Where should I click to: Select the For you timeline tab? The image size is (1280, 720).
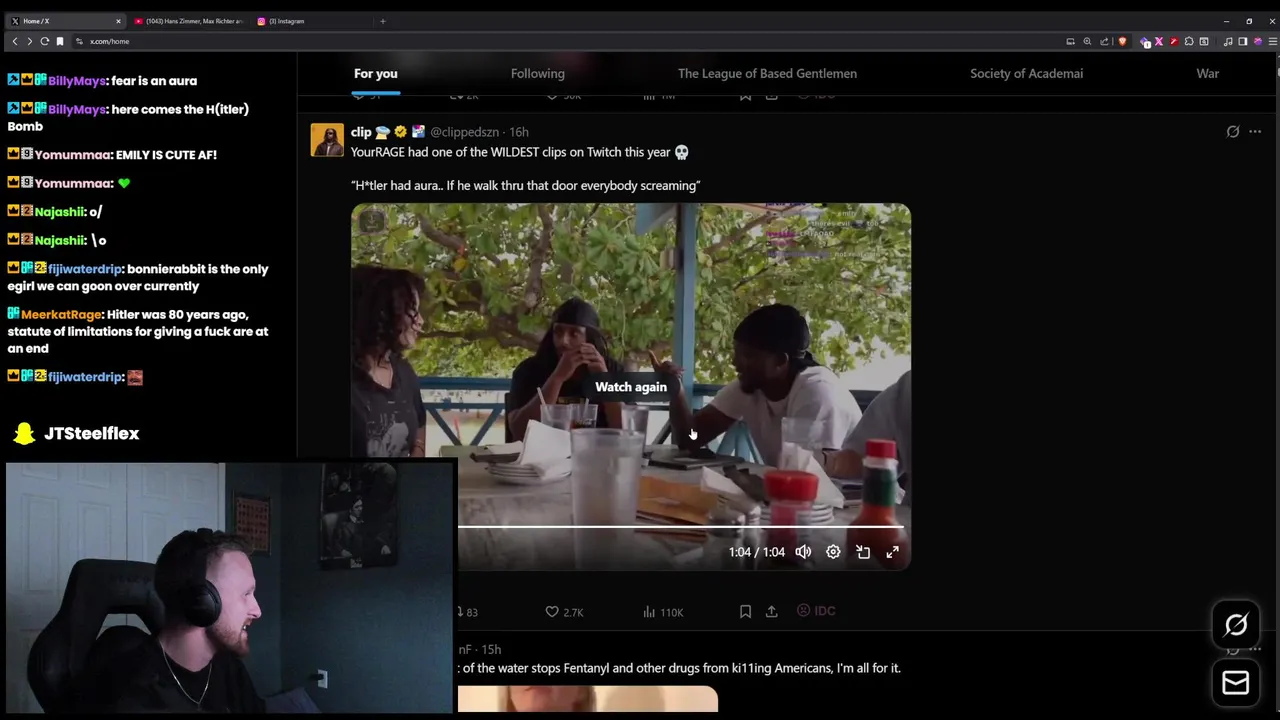coord(375,73)
